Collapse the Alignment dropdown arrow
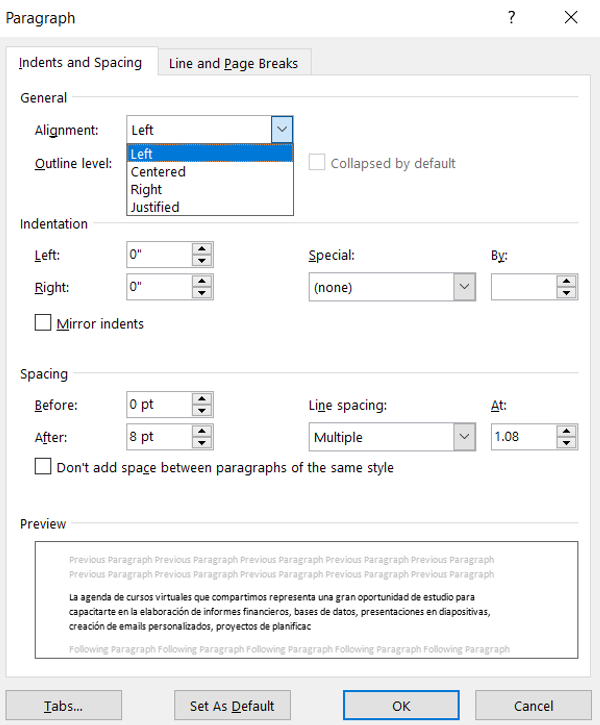This screenshot has height=725, width=600. [x=282, y=129]
